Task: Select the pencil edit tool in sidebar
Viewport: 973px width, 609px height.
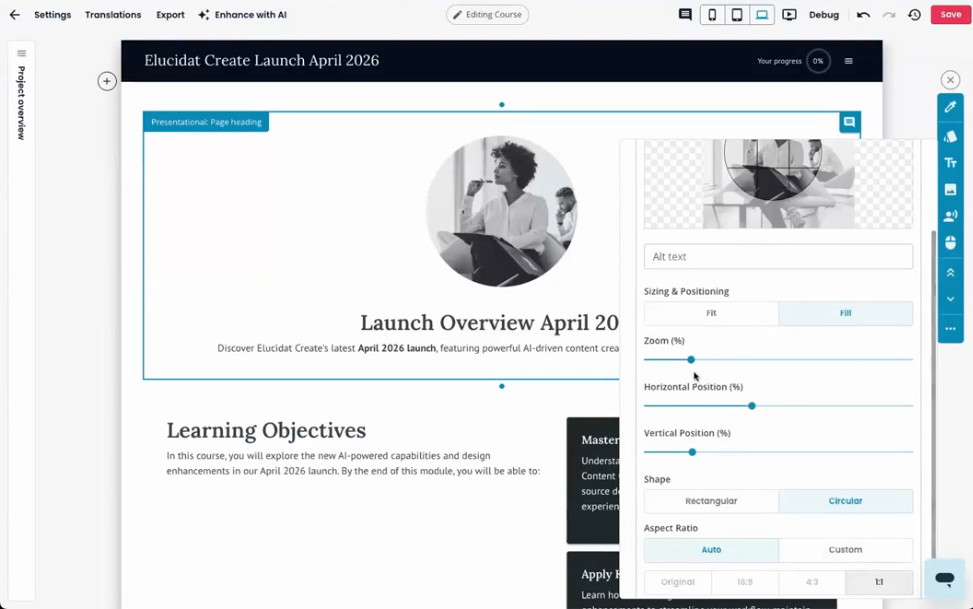Action: 950,107
